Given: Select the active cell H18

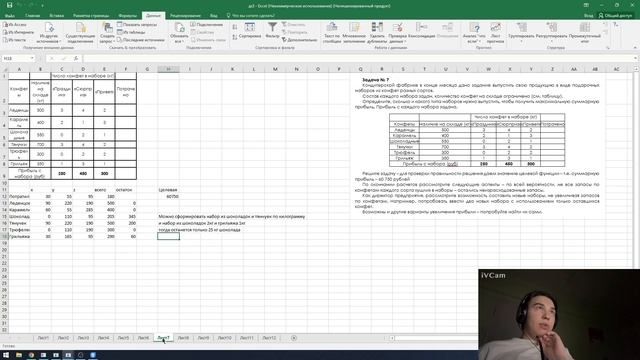Looking at the screenshot, I should tap(168, 236).
